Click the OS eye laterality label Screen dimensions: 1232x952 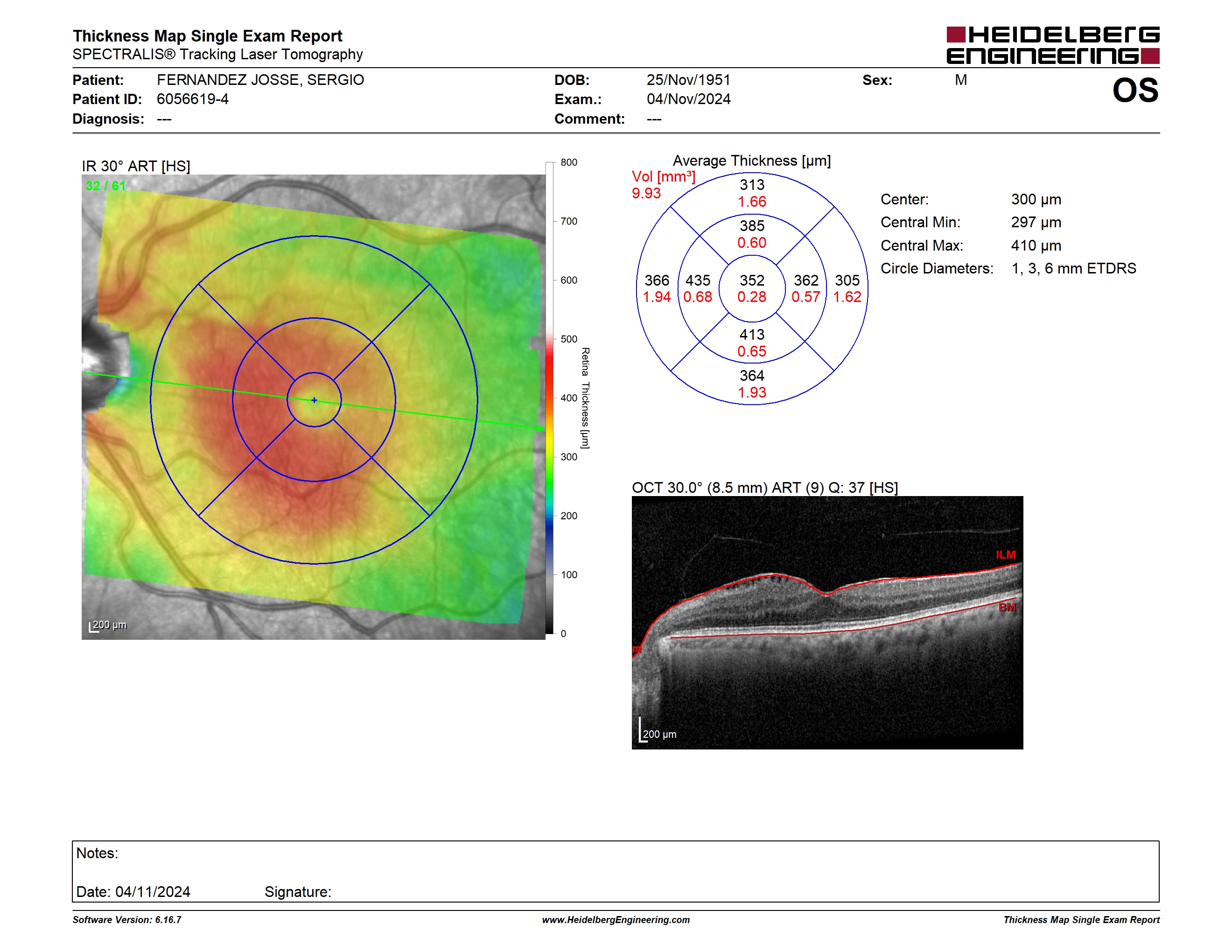(x=1135, y=90)
